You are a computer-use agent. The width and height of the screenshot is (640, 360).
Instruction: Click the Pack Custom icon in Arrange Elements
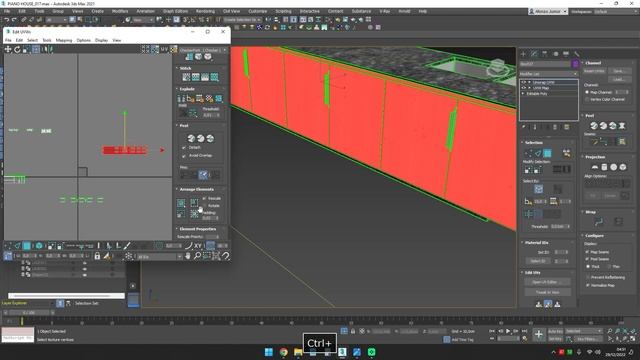pyautogui.click(x=181, y=203)
